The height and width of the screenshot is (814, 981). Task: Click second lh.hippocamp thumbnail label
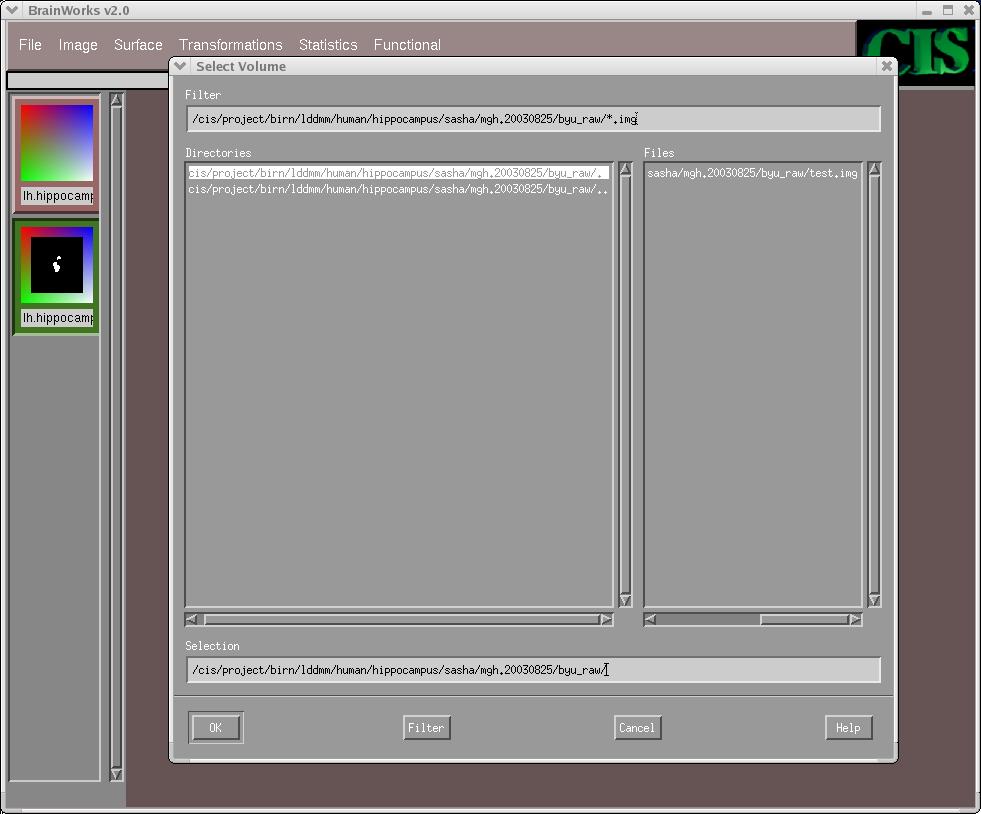[57, 318]
